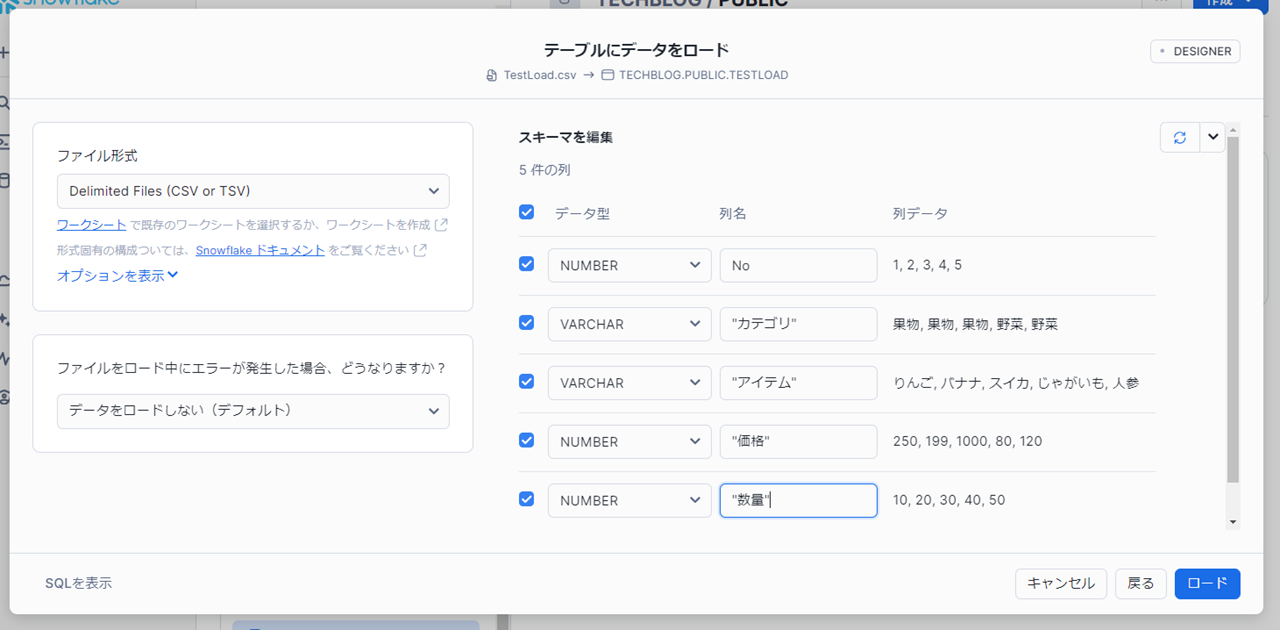Disable the "数量" column checkbox
The height and width of the screenshot is (630, 1280).
527,499
